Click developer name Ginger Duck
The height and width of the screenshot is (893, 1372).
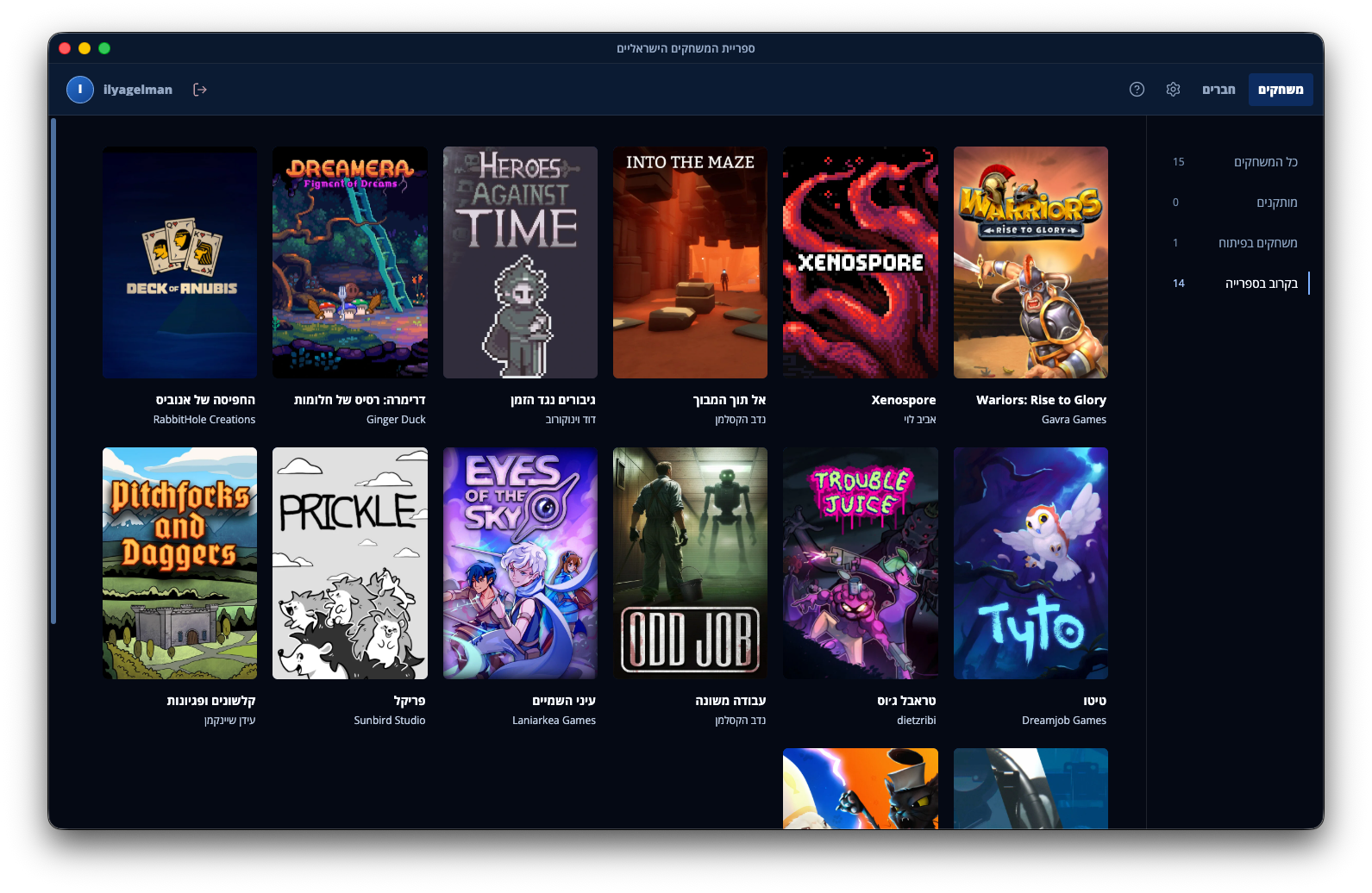point(396,420)
